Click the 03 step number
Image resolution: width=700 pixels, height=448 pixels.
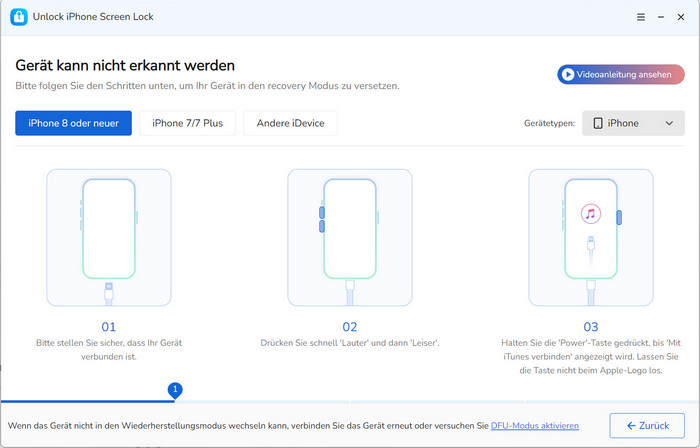click(591, 327)
